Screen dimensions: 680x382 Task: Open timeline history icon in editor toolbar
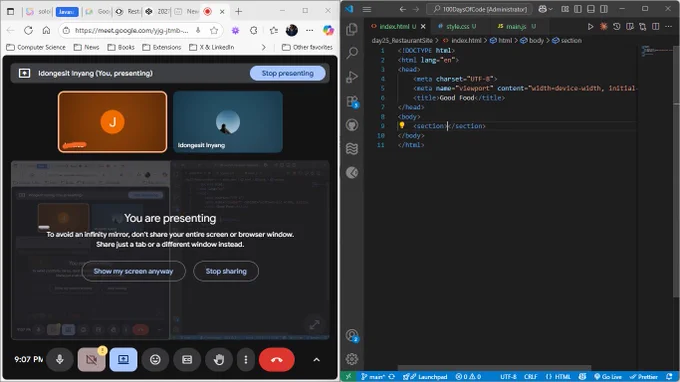tap(616, 27)
